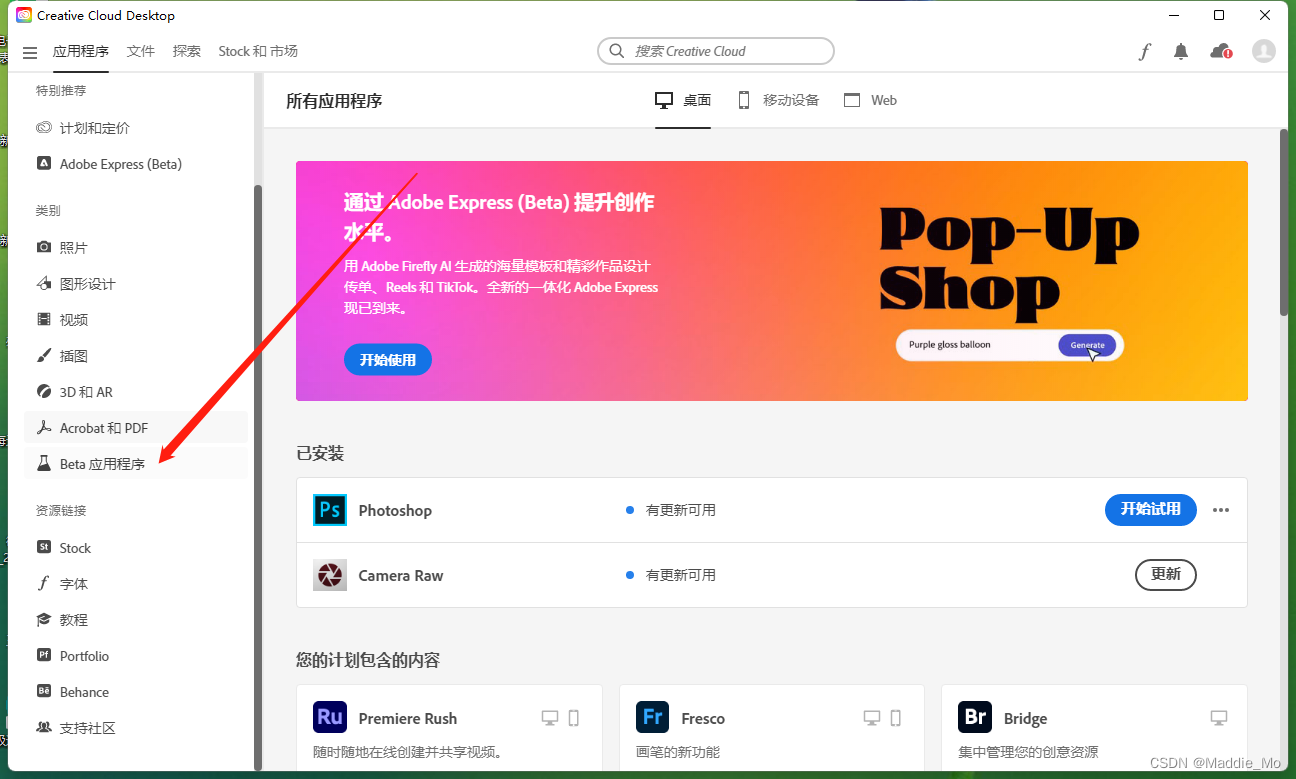Switch to the 桌面 tab

[x=683, y=100]
